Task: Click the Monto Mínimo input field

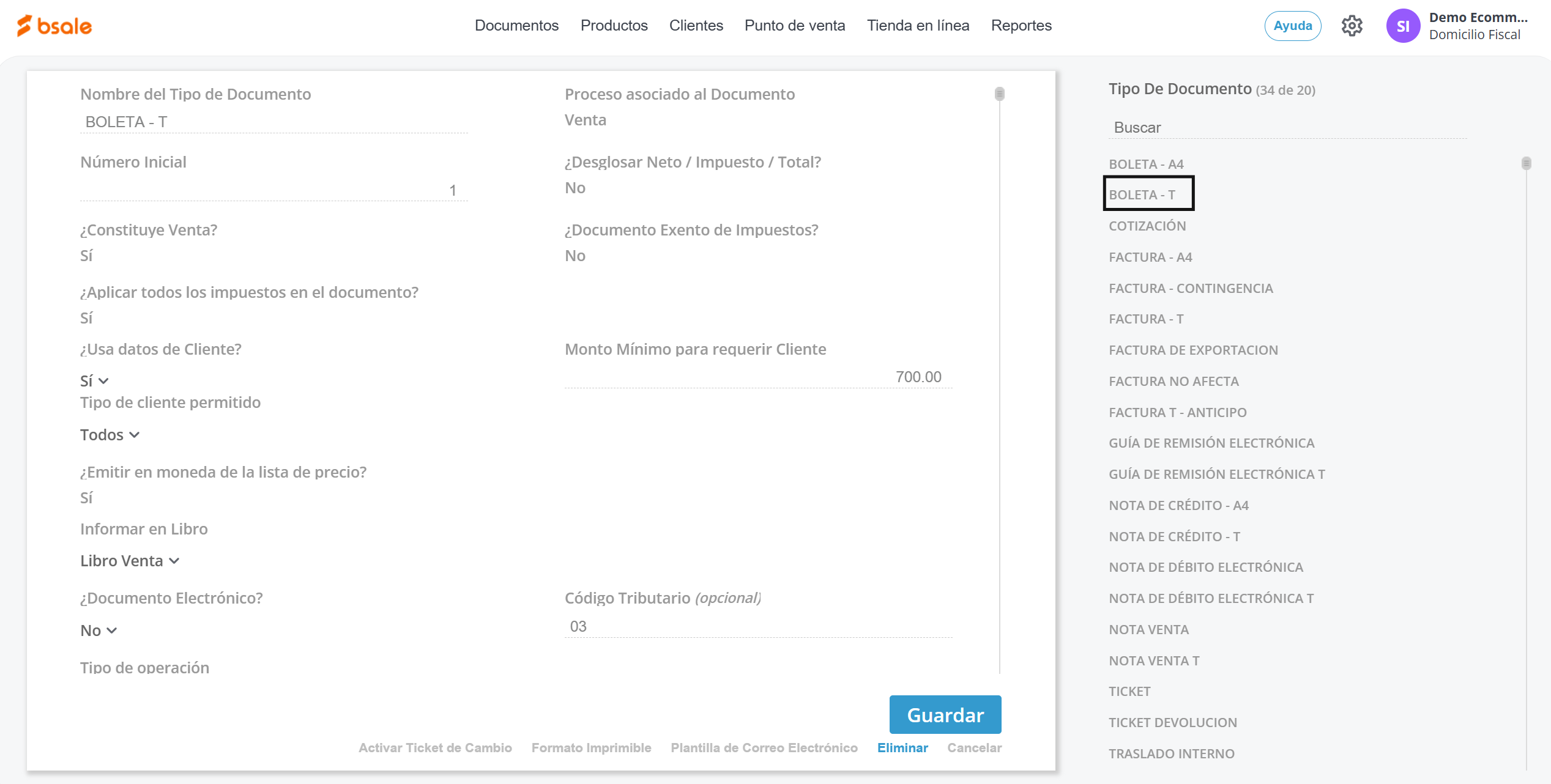Action: 757,377
